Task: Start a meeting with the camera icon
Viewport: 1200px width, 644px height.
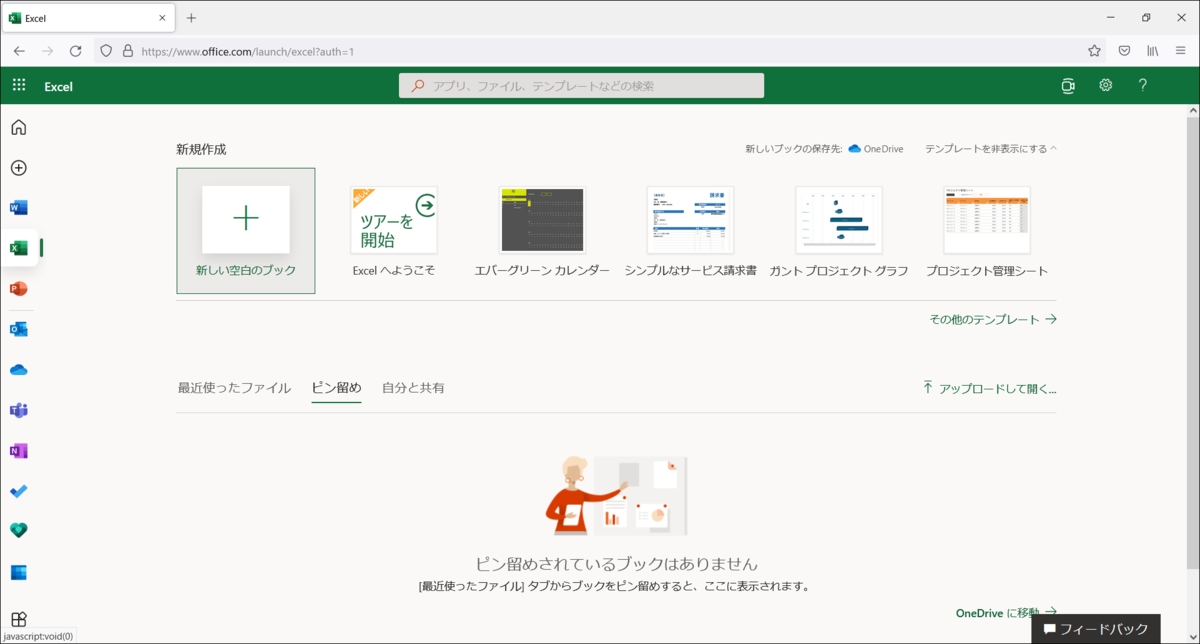Action: (x=1067, y=86)
